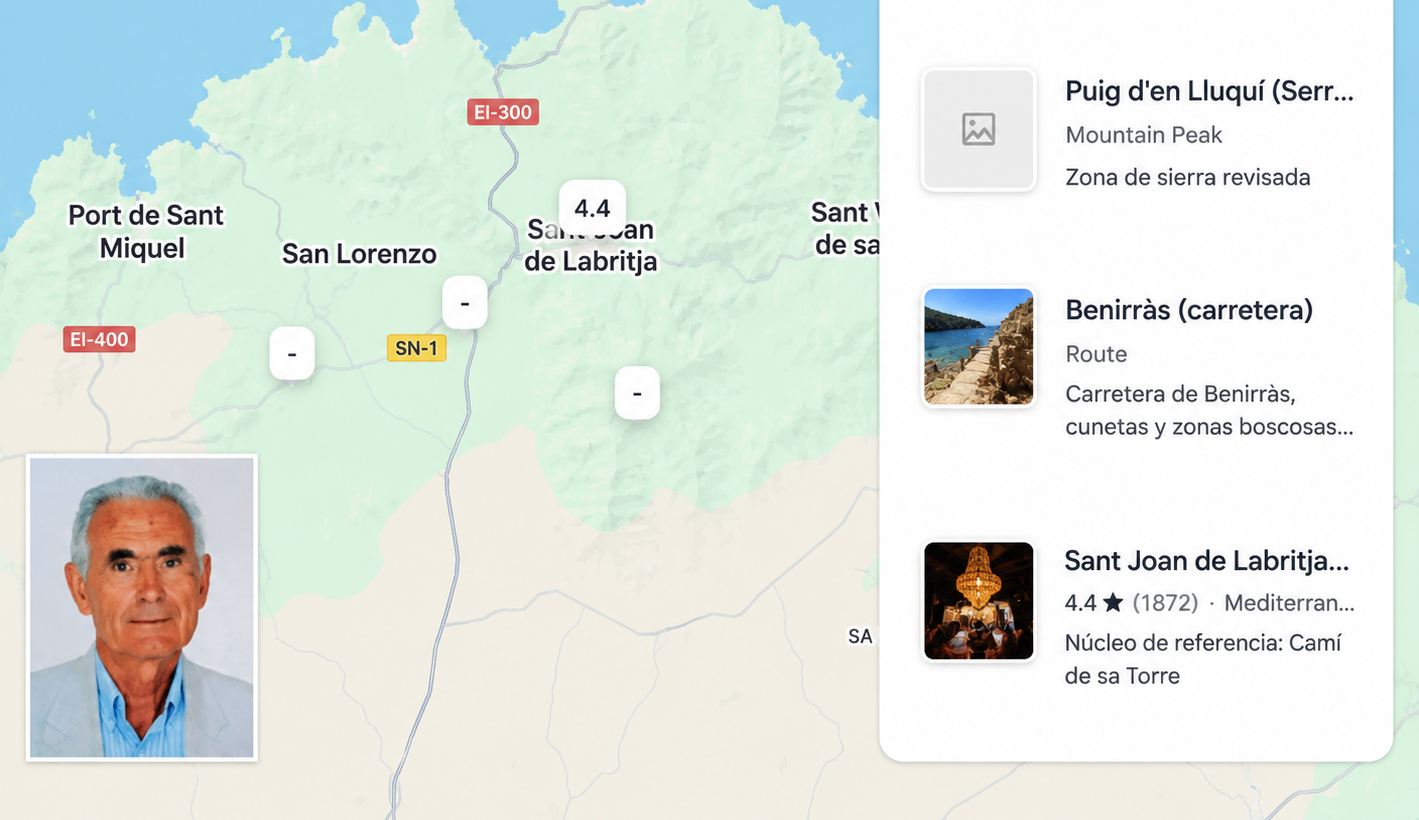Click the Sant Joan de Labritja map label
Viewport: 1419px width, 820px height.
tap(591, 246)
